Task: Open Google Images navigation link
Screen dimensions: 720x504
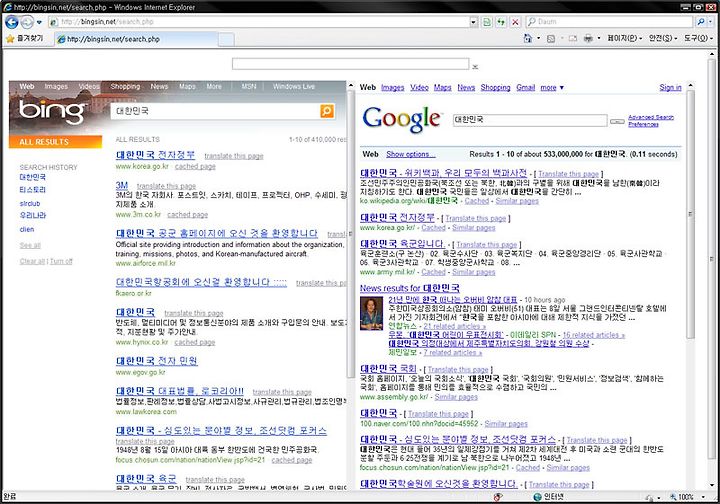Action: 393,87
